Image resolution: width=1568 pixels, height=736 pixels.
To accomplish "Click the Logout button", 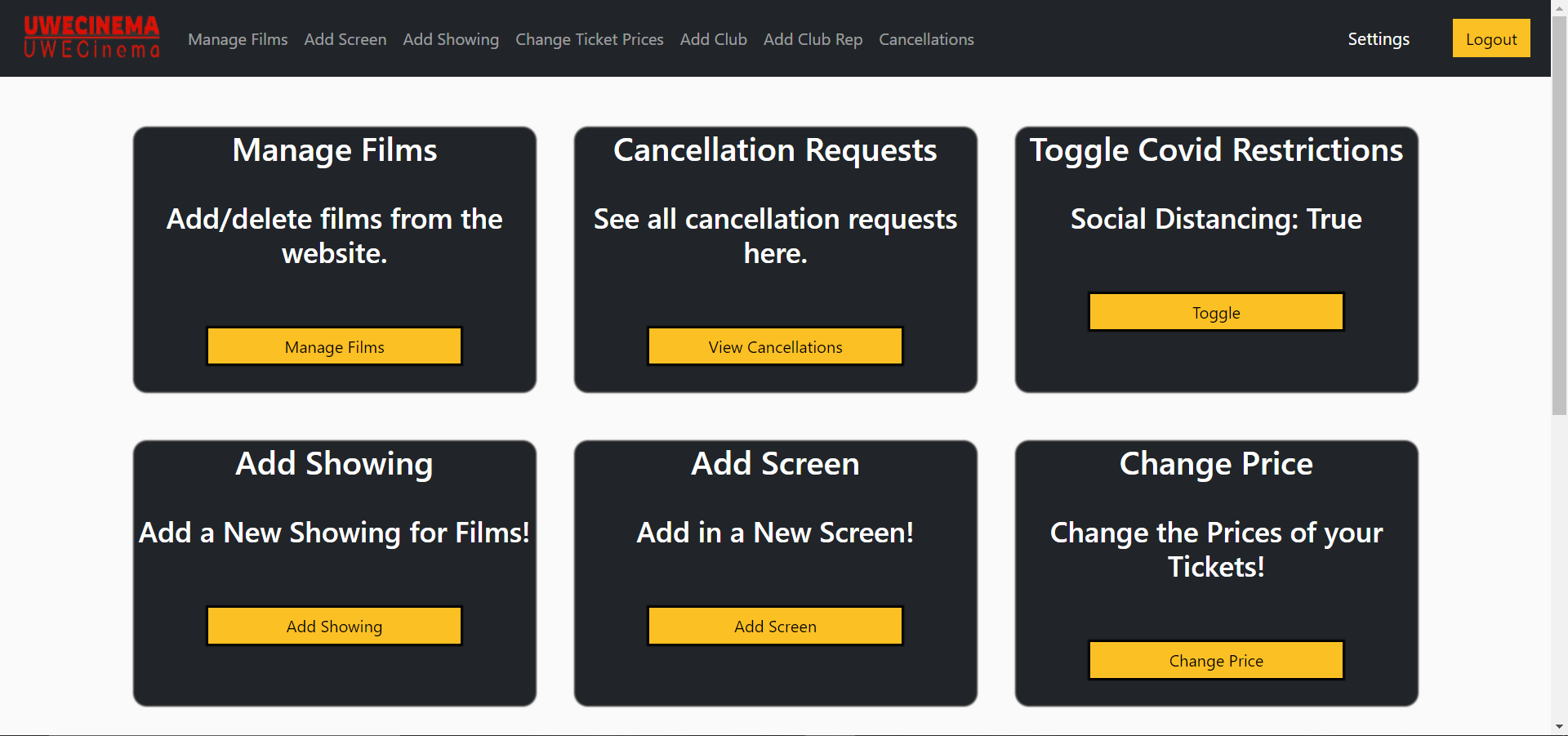I will tap(1491, 38).
